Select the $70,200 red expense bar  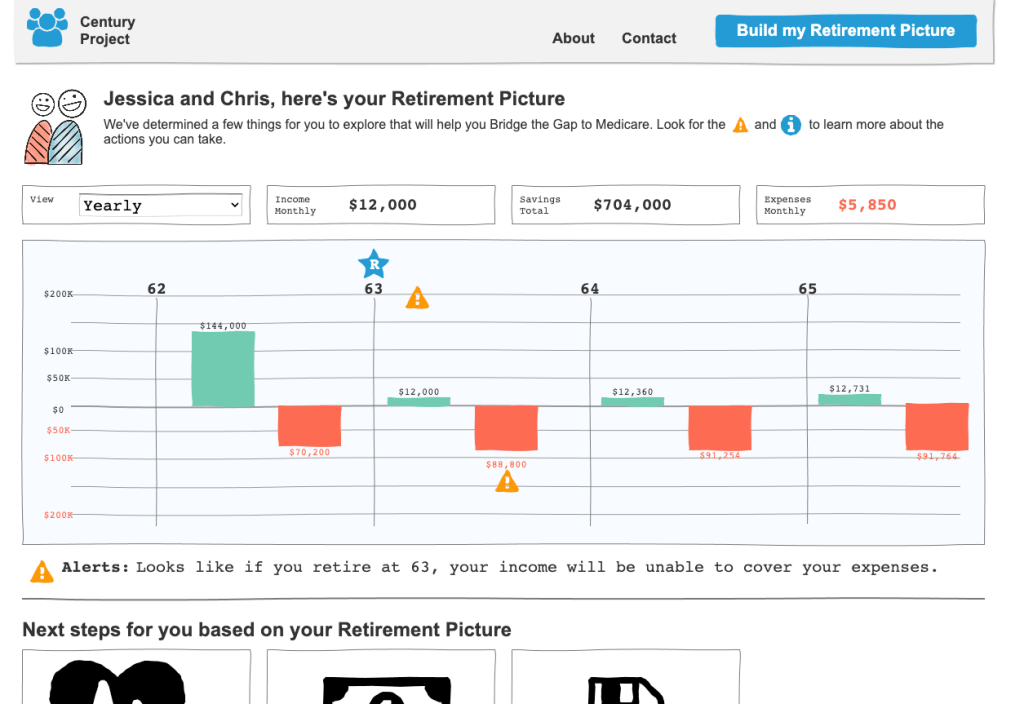coord(309,426)
